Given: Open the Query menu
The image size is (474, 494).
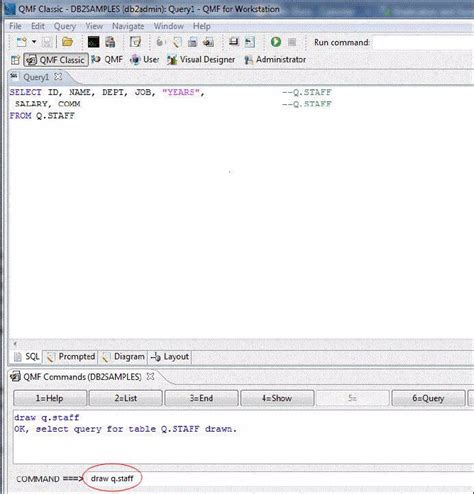Looking at the screenshot, I should click(x=65, y=26).
